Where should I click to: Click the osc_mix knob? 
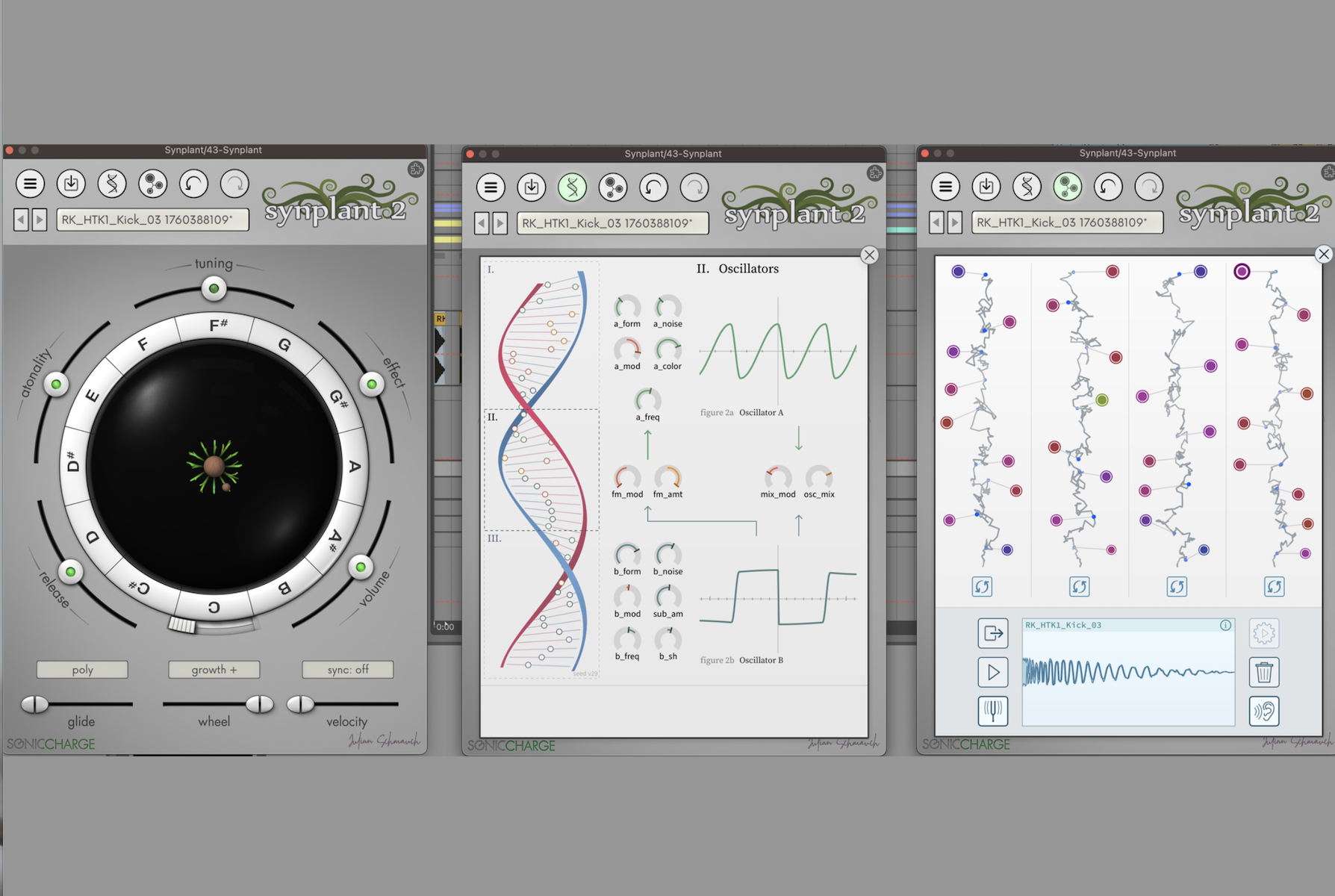pyautogui.click(x=819, y=477)
